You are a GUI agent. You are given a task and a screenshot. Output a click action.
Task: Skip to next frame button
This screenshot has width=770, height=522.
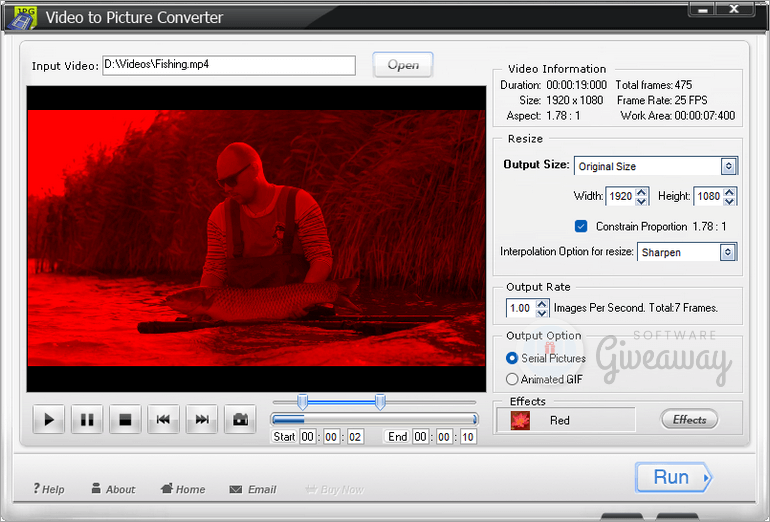pos(201,420)
